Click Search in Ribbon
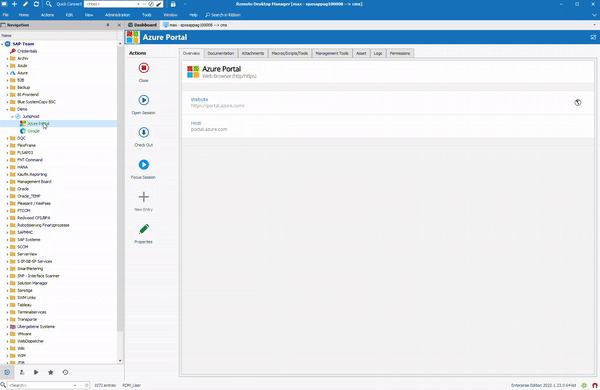 coord(223,15)
